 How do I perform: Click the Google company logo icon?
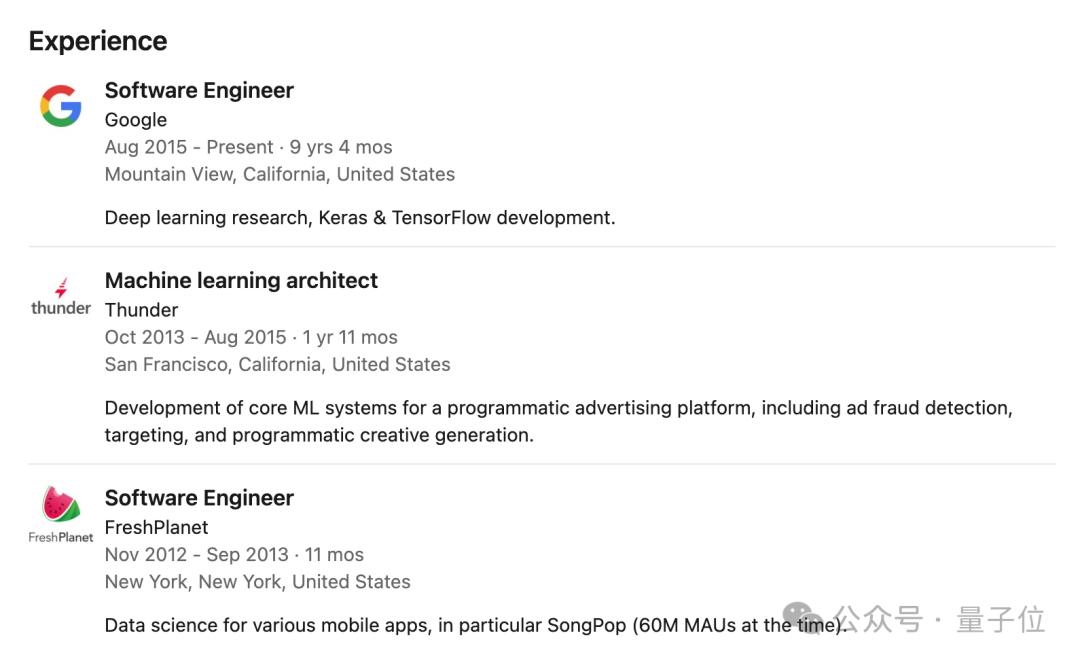pyautogui.click(x=61, y=106)
